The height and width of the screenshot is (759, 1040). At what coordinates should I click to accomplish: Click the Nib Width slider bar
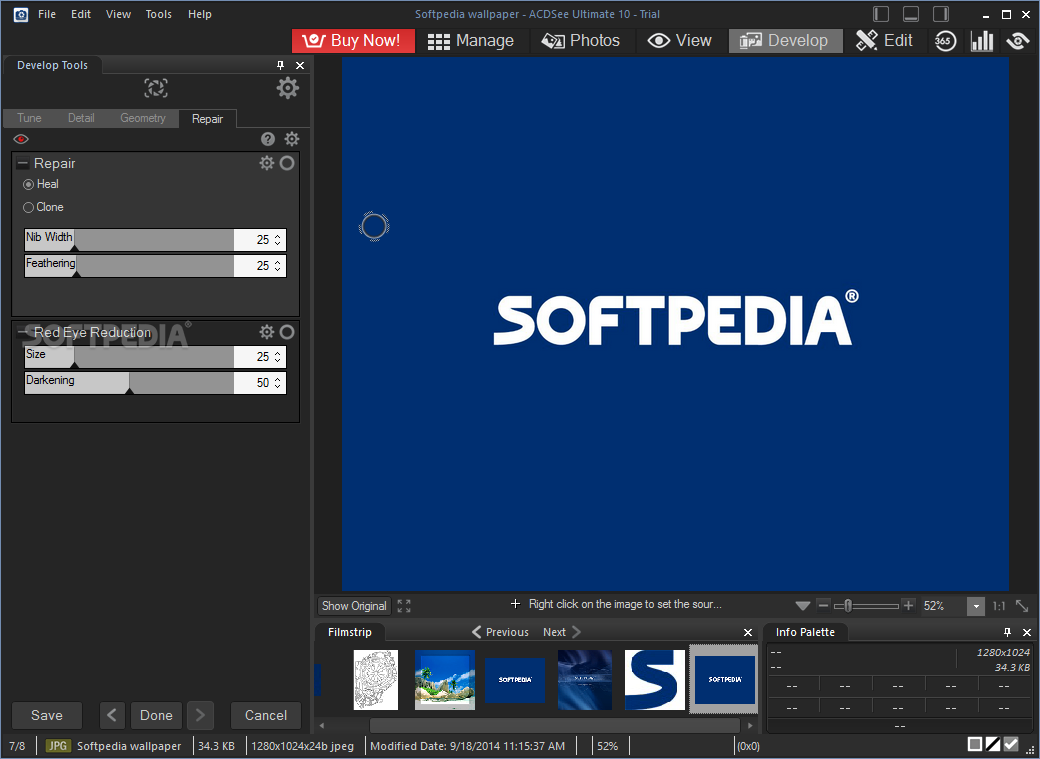(x=129, y=240)
